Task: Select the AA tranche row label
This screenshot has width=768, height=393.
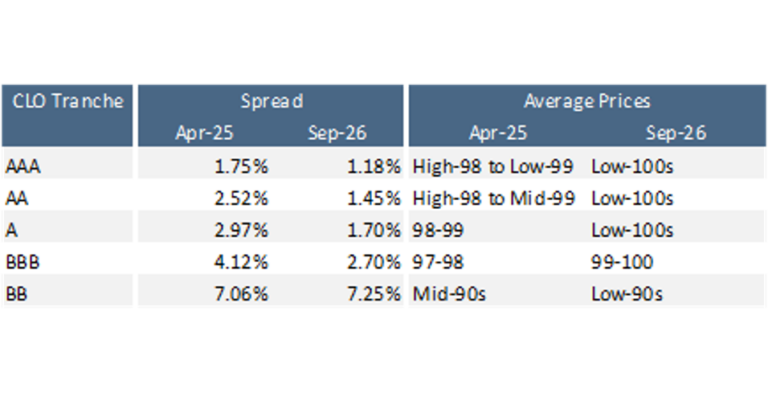Action: point(17,198)
